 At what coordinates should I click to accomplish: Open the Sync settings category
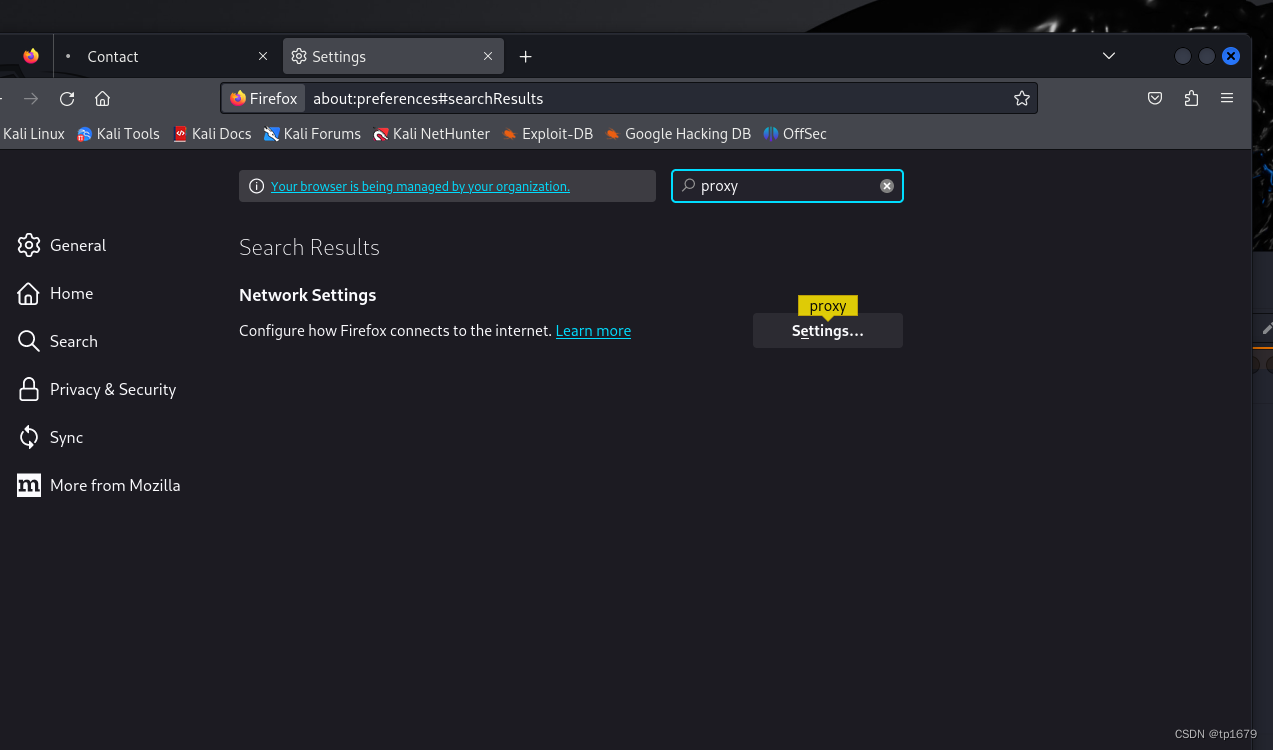coord(51,437)
